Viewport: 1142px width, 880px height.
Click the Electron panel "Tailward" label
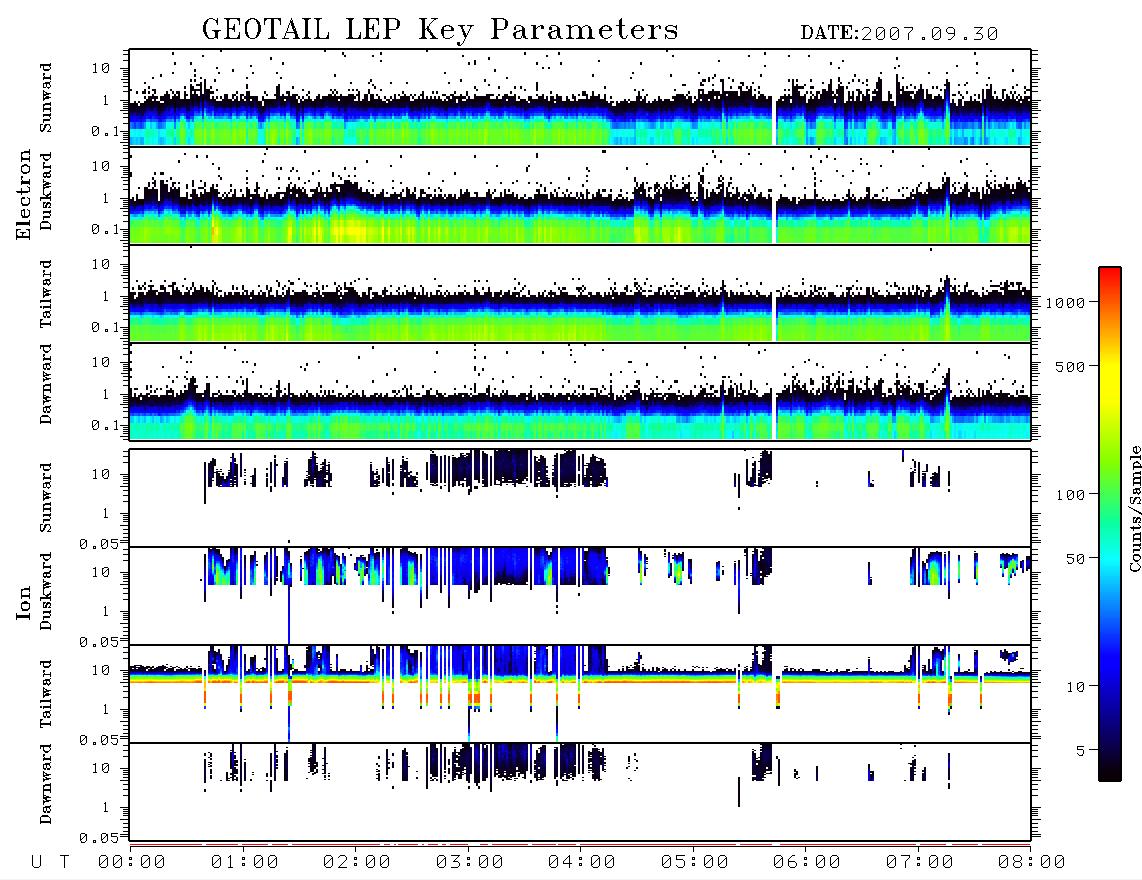(x=46, y=294)
